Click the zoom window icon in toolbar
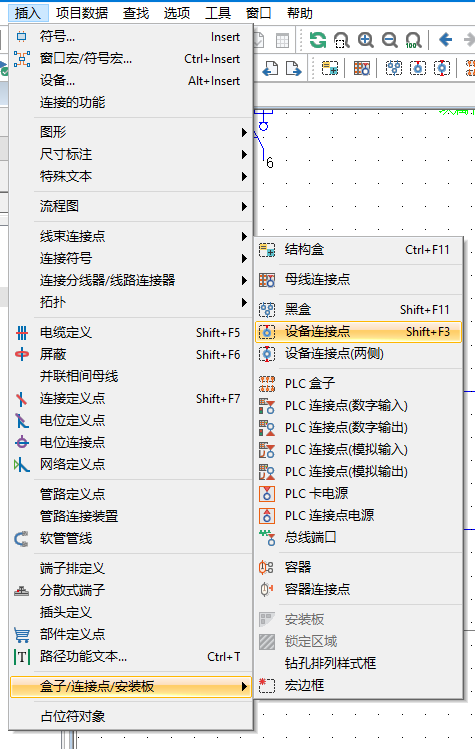 (342, 40)
